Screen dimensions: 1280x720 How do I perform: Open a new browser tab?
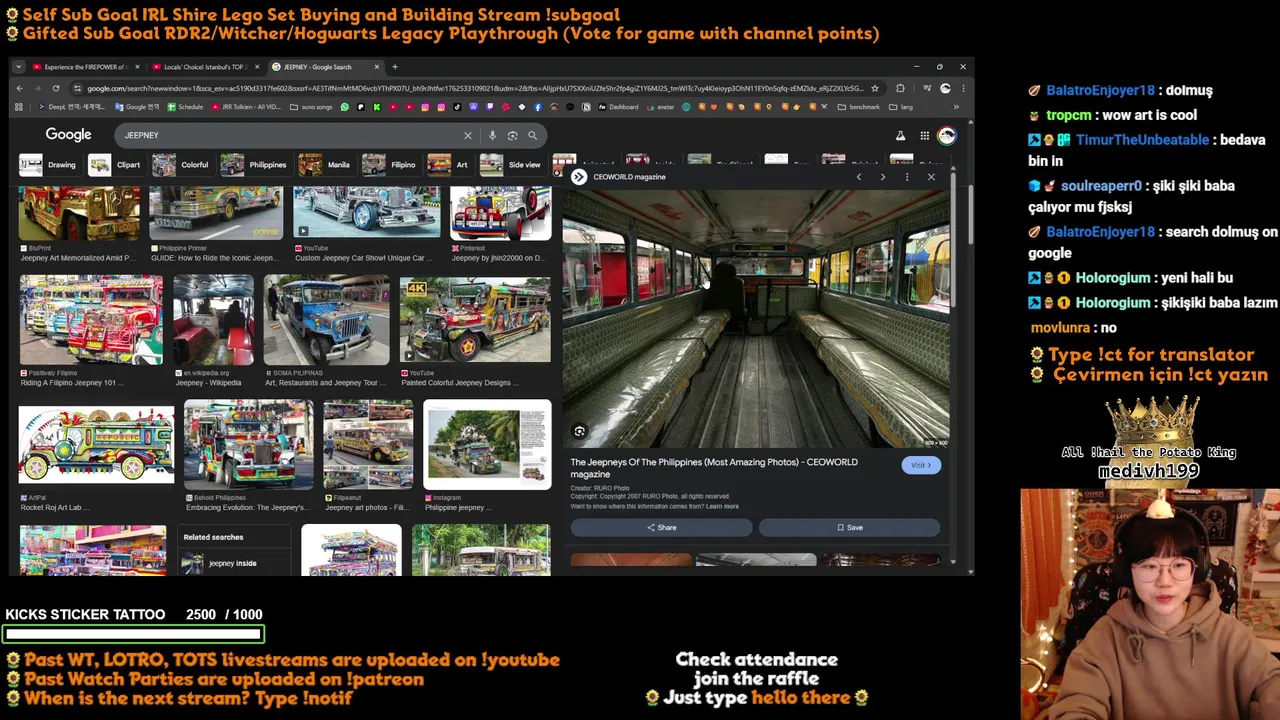[395, 67]
